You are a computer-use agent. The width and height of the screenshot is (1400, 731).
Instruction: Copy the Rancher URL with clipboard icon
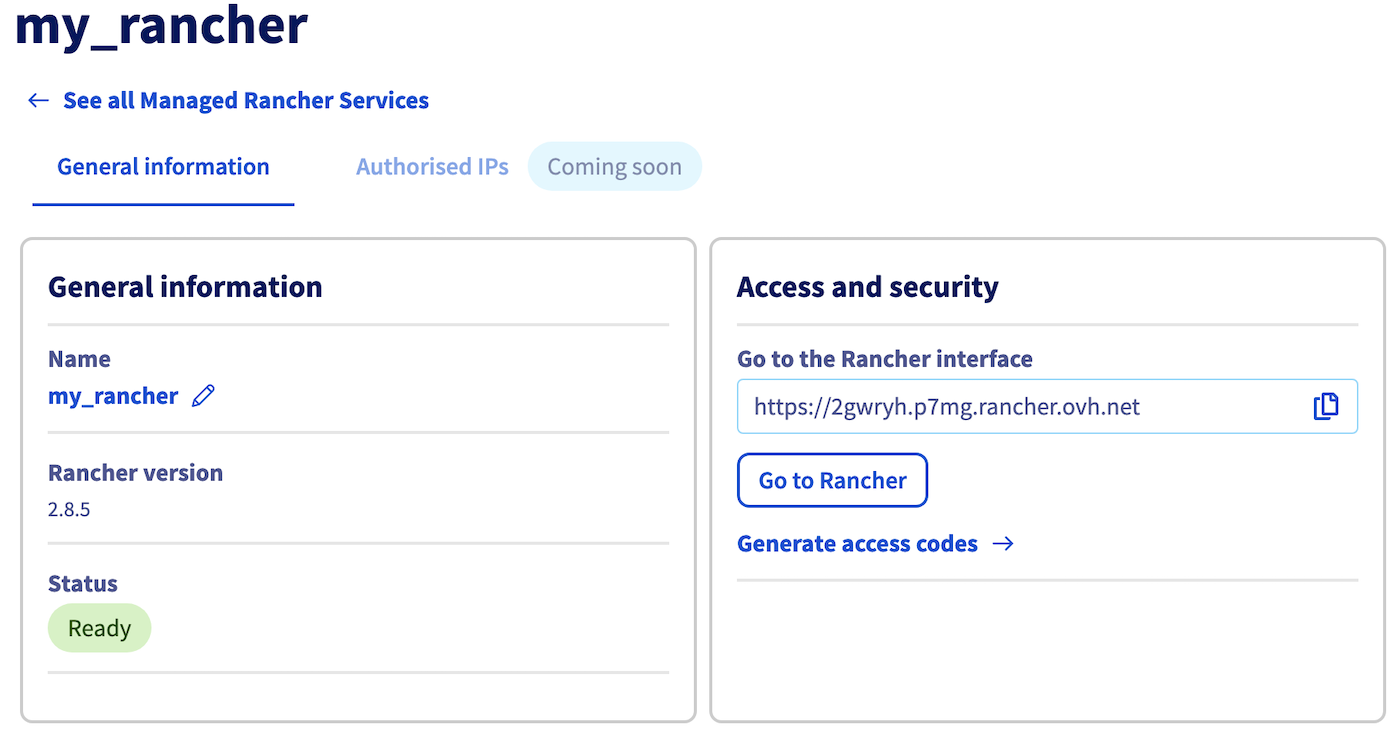[1325, 406]
